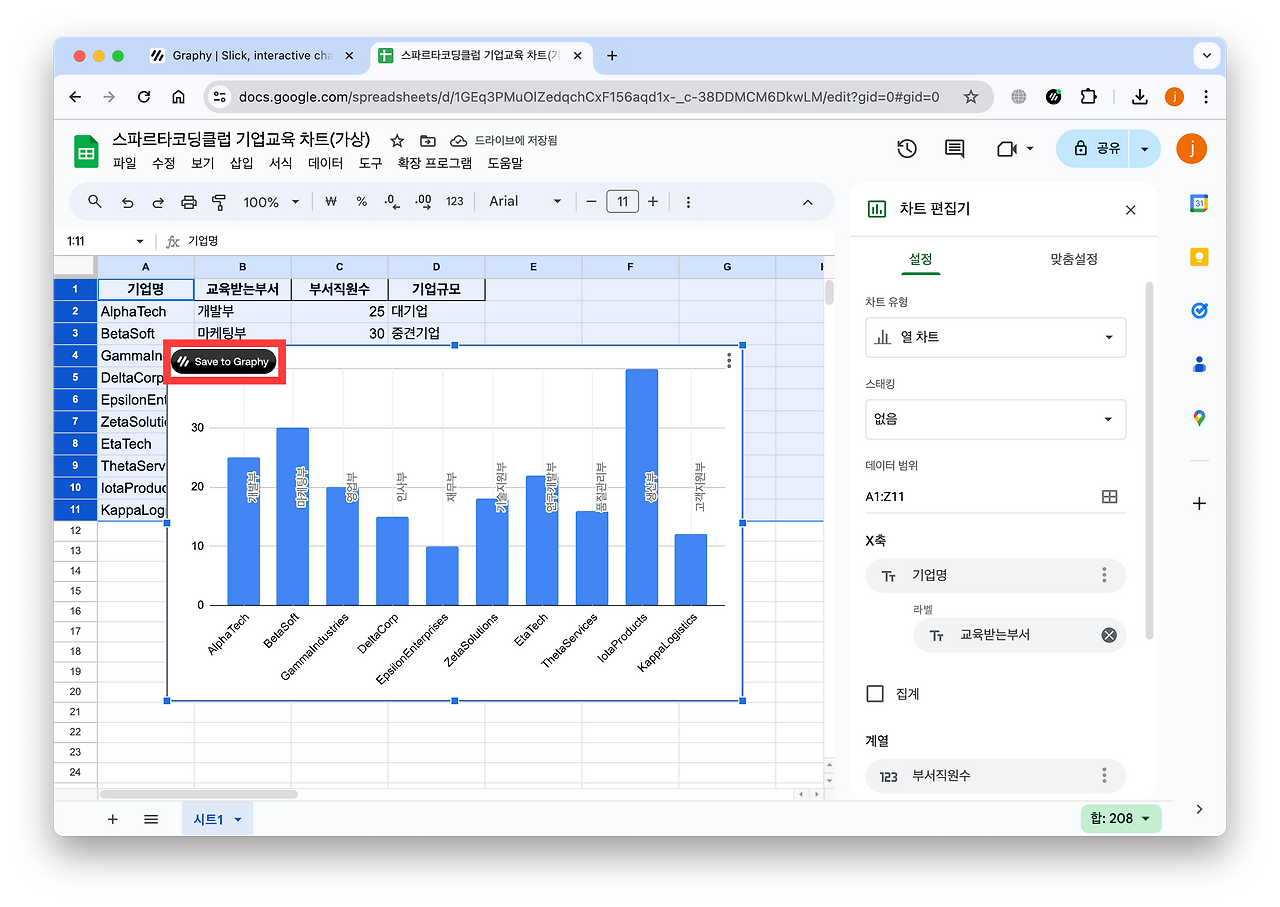The image size is (1280, 907).
Task: Open the 스태킹 없음 dropdown
Action: tap(995, 420)
